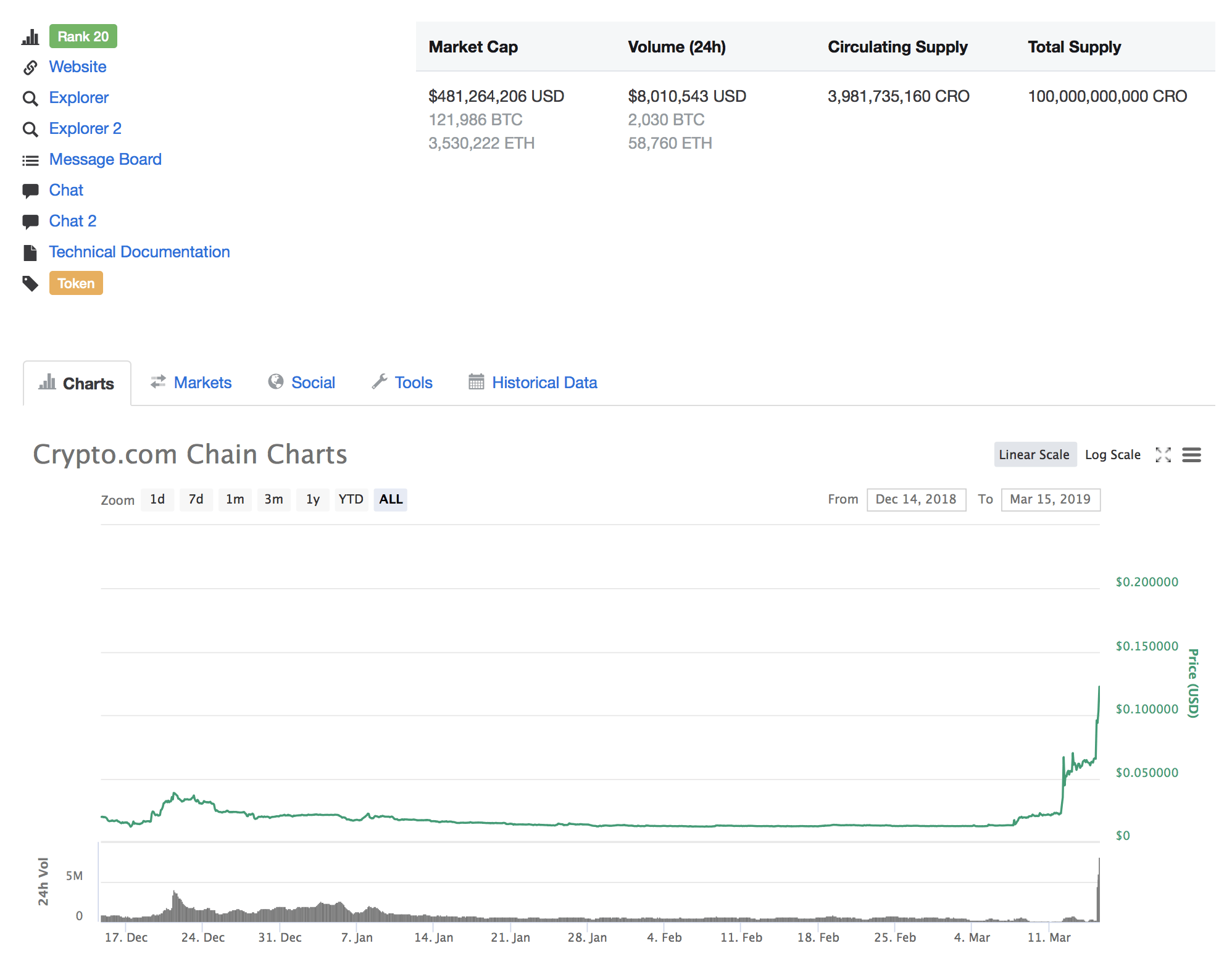Image resolution: width=1232 pixels, height=959 pixels.
Task: Set chart zoom to 7d
Action: [196, 499]
